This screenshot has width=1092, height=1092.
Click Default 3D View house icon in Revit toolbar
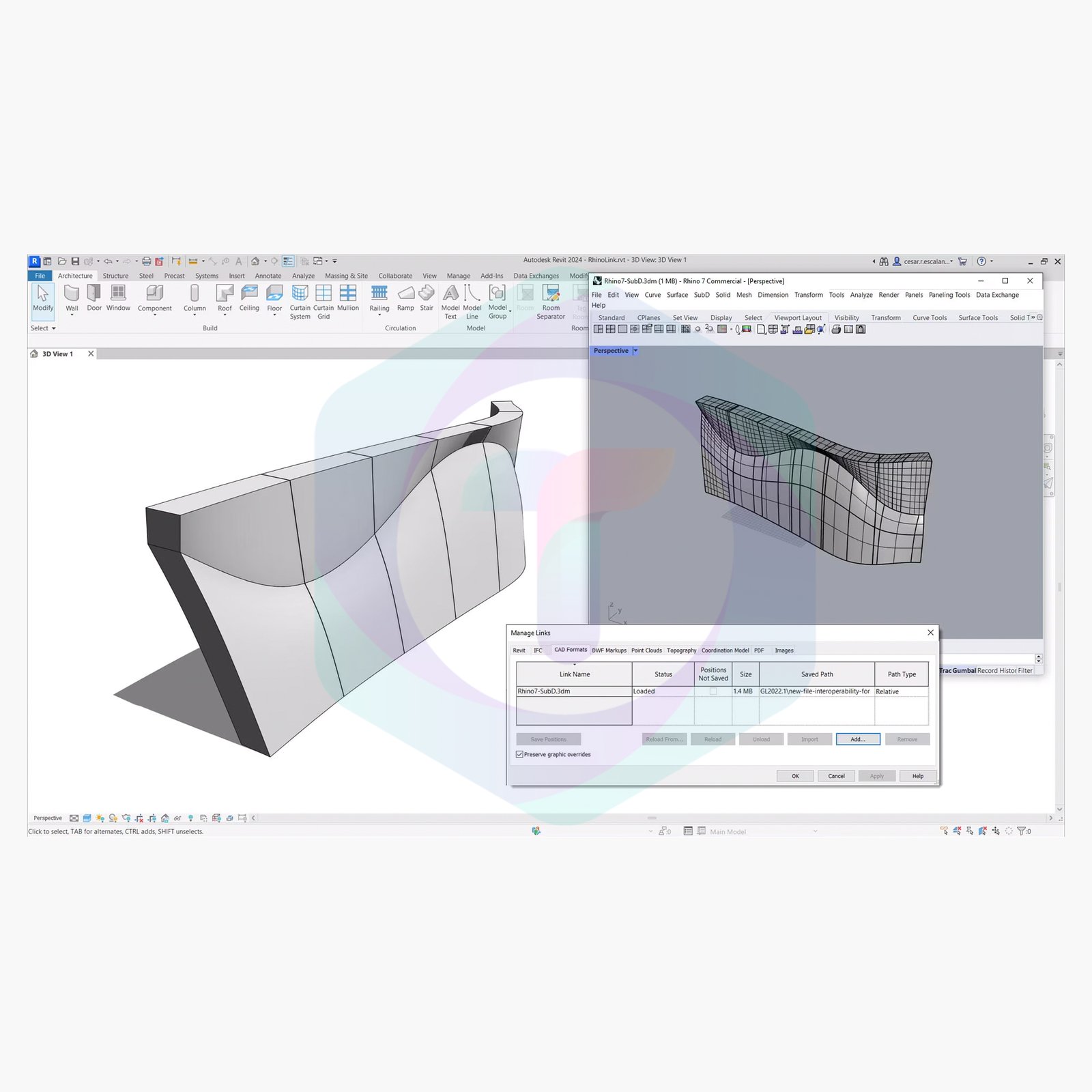[x=255, y=261]
